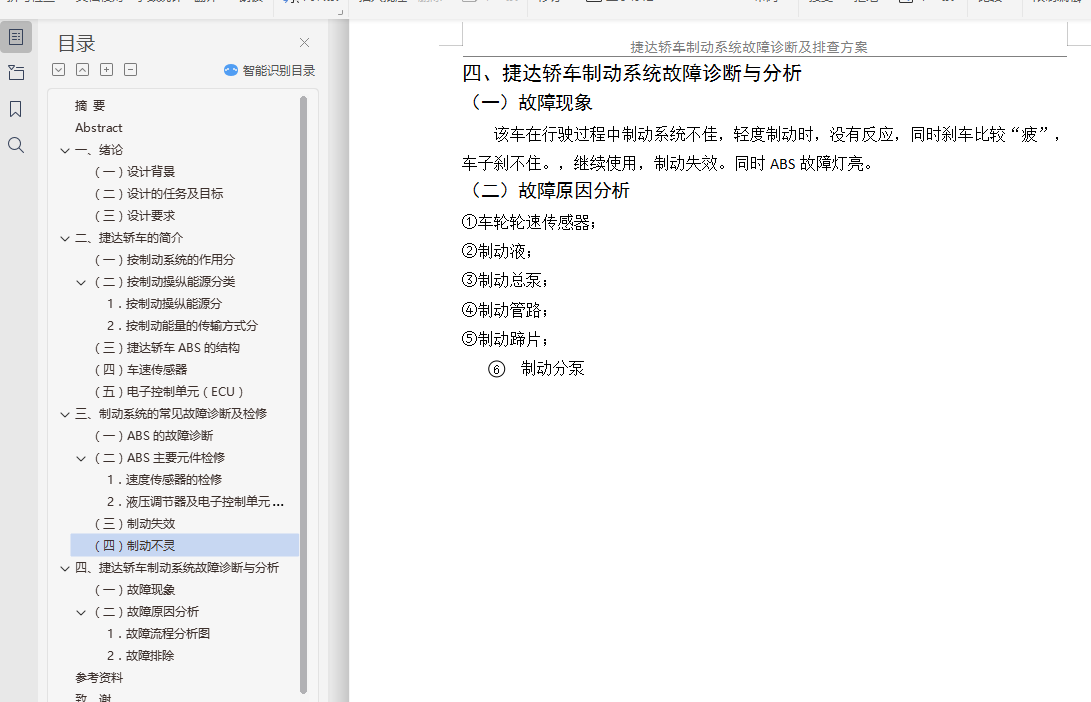Click the promote heading up-arrow icon
The image size is (1091, 702).
(x=82, y=70)
